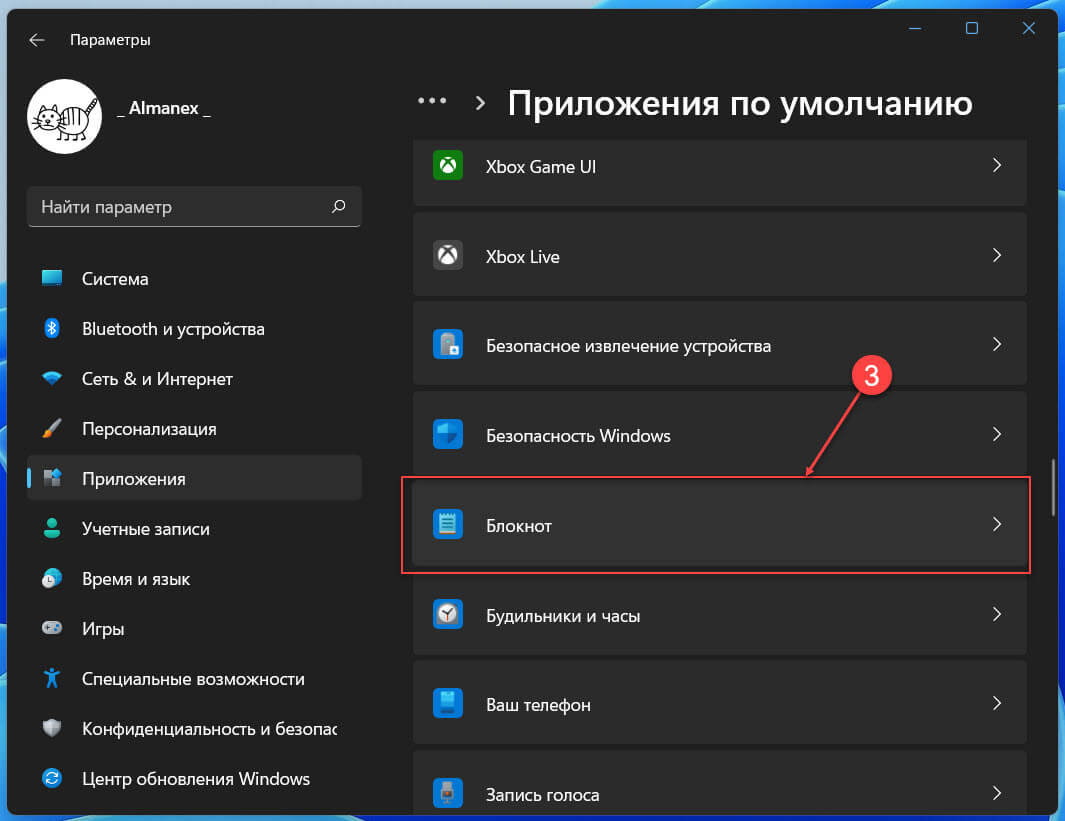The width and height of the screenshot is (1065, 821).
Task: Expand the Xbox Live row chevron
Action: 996,255
